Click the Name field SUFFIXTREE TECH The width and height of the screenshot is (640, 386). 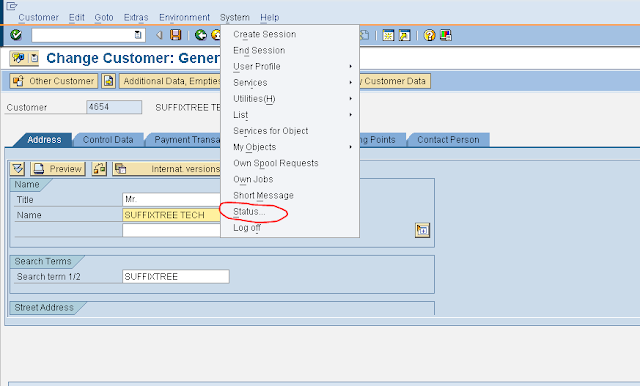[171, 215]
